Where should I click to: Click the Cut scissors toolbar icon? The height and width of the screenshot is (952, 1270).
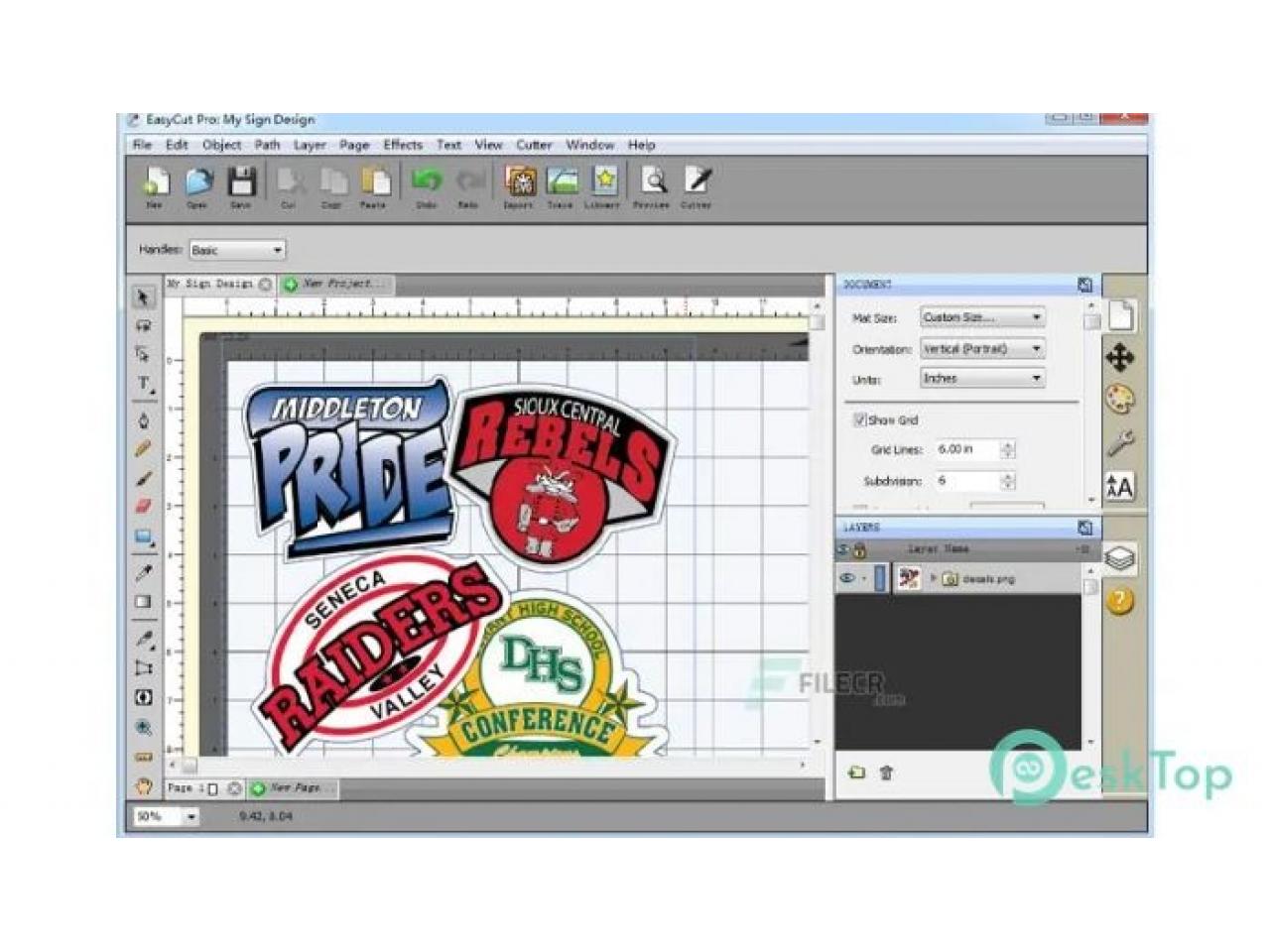[x=290, y=180]
